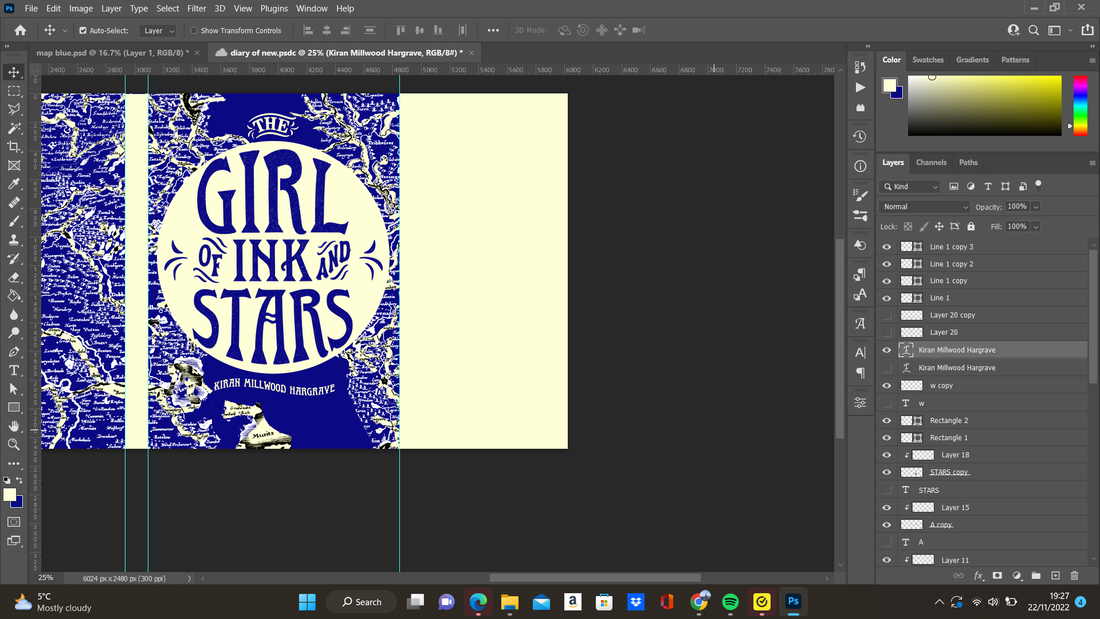Show the Layer 20 layer

pos(887,333)
